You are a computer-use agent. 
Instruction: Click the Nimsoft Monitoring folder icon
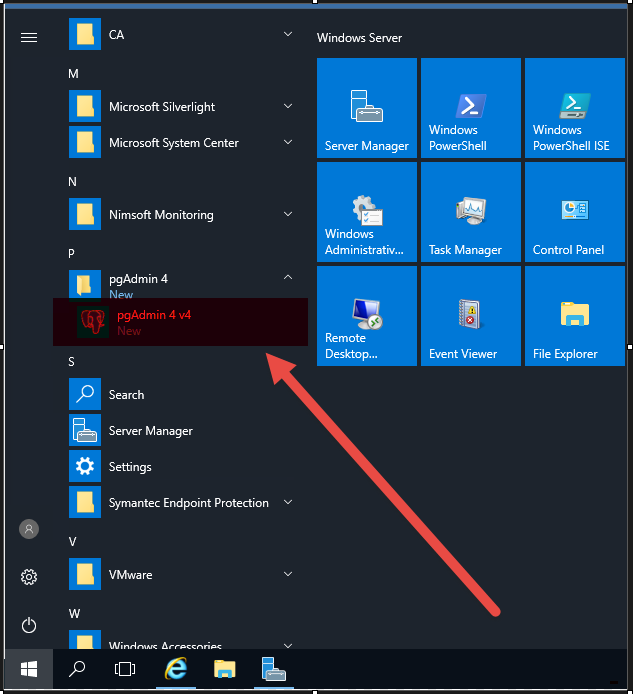(x=85, y=214)
